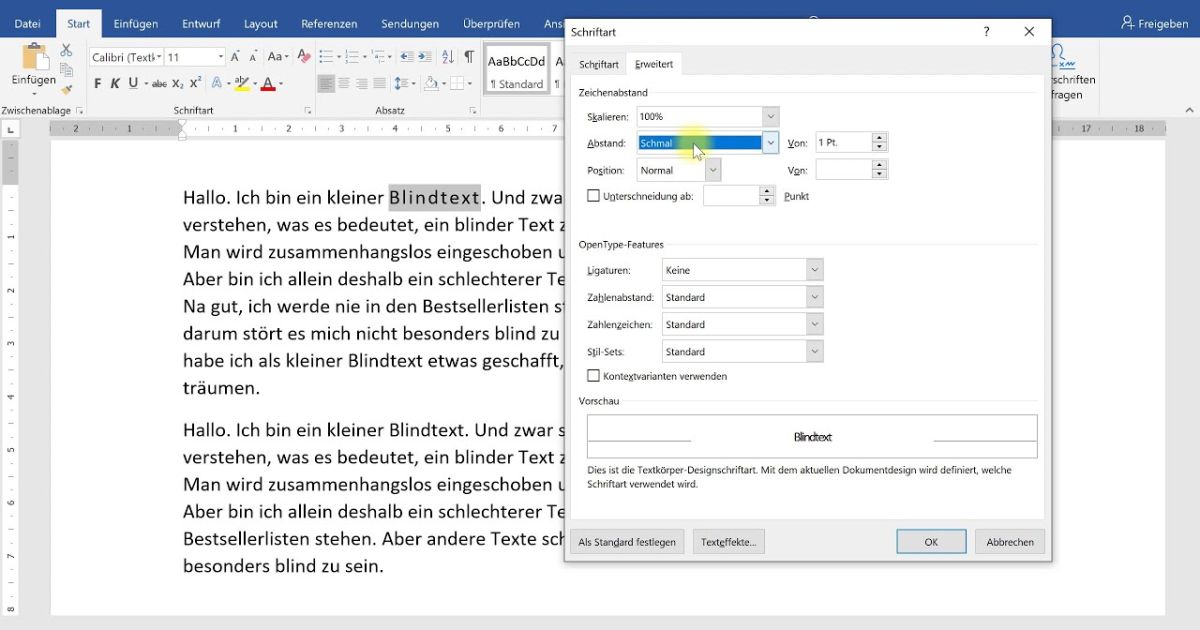The height and width of the screenshot is (630, 1200).
Task: Open the font name dropdown Calibri
Action: [159, 57]
